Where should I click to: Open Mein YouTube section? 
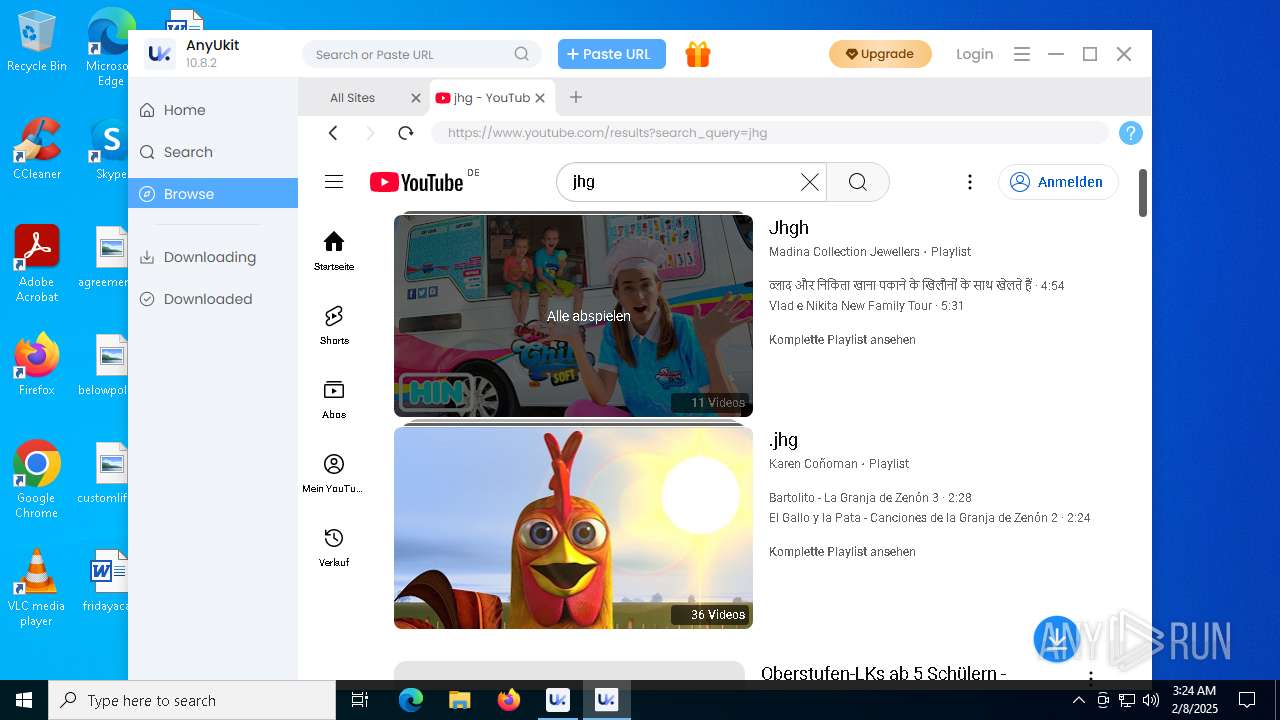tap(334, 473)
